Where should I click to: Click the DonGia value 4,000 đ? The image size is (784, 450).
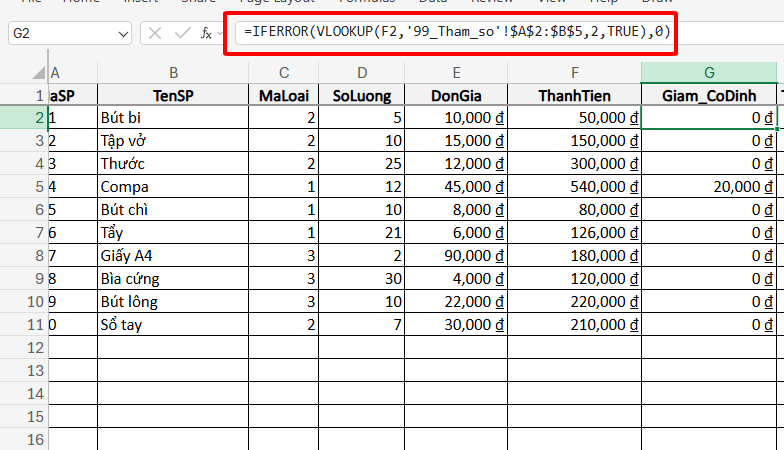tap(456, 278)
